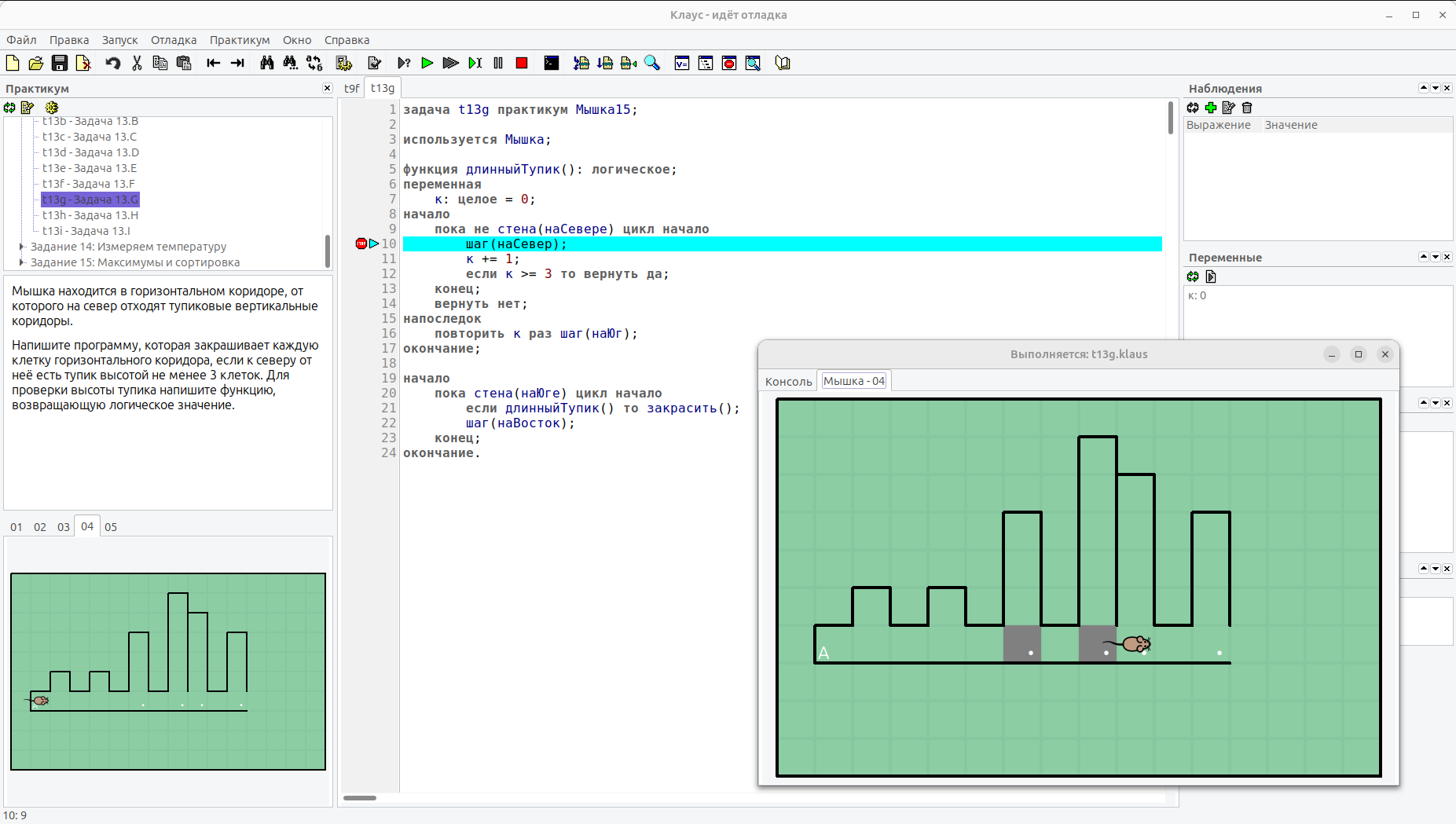Click the step out debug icon
This screenshot has width=1456, height=824.
click(x=629, y=63)
